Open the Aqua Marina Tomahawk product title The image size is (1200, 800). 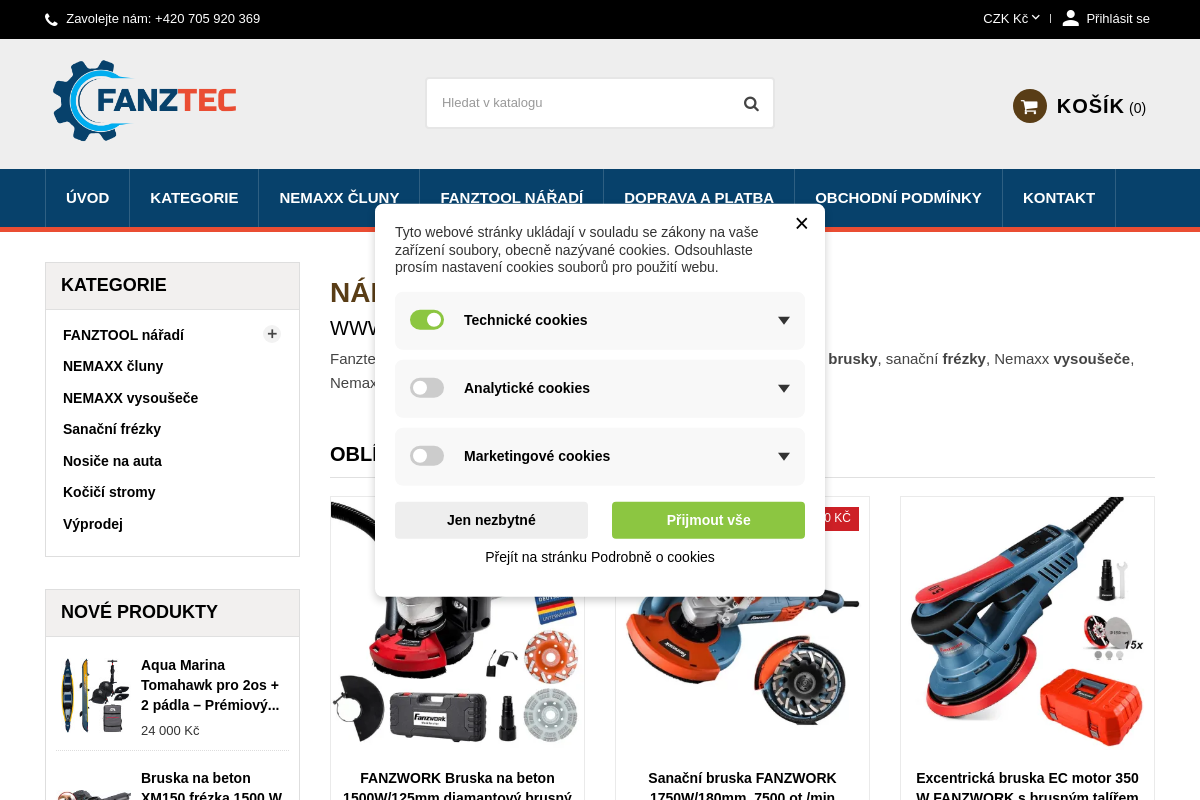(x=210, y=685)
